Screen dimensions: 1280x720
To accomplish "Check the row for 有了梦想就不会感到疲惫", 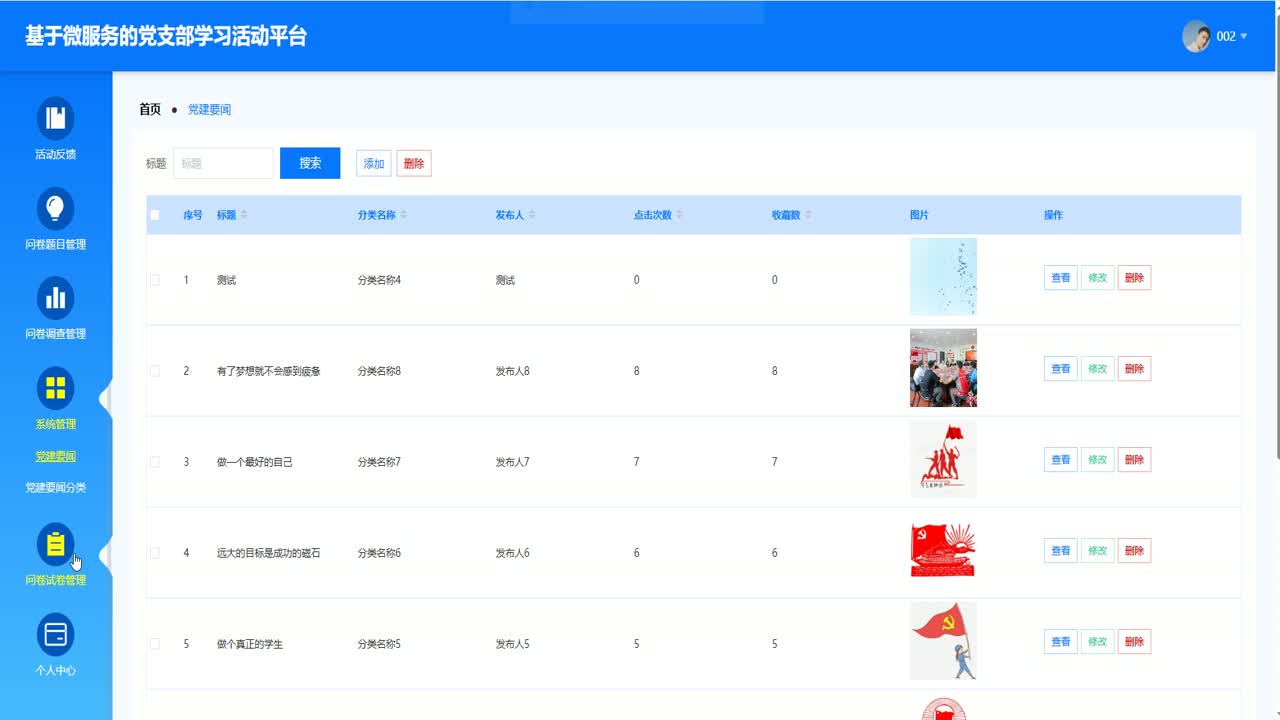I will click(x=155, y=371).
